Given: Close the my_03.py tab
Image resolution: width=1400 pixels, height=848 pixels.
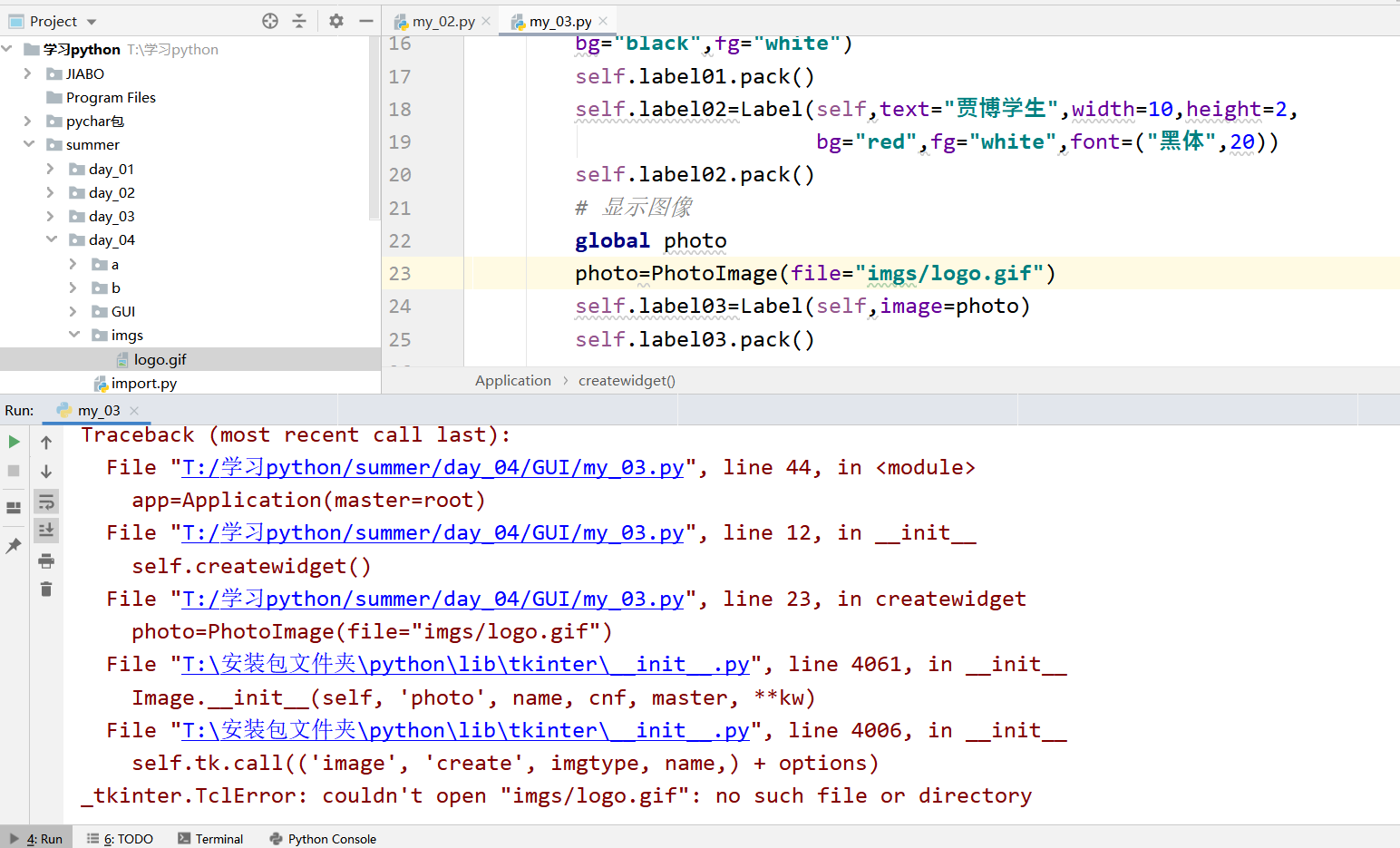Looking at the screenshot, I should (603, 21).
